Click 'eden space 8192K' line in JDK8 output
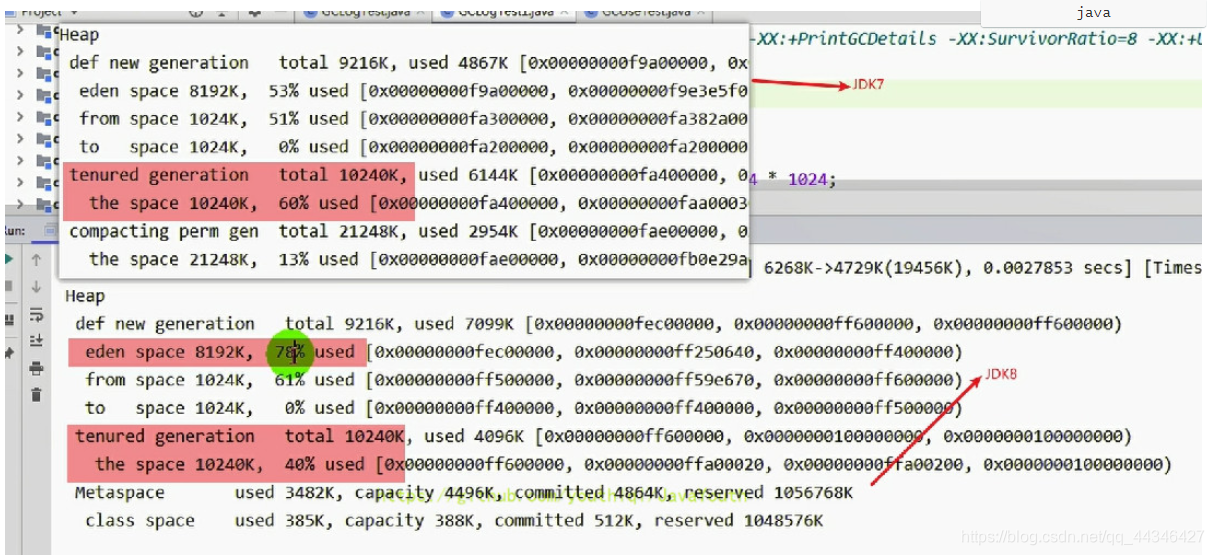The image size is (1214, 555). 524,352
